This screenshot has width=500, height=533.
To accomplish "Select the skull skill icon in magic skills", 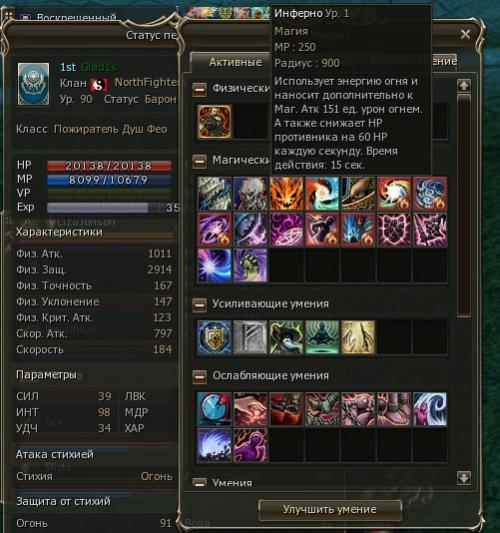I will coord(251,193).
